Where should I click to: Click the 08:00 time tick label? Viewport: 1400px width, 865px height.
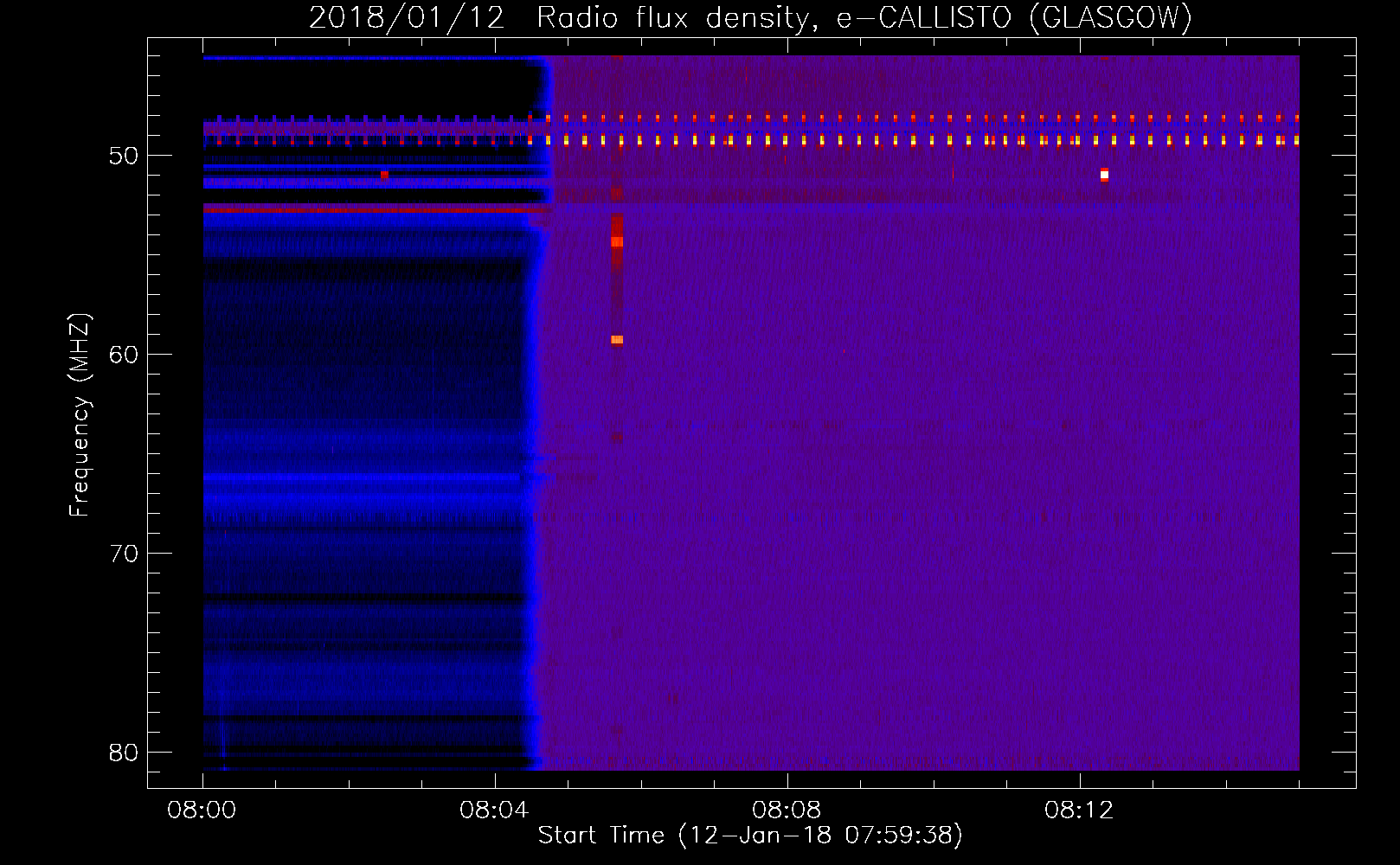point(202,811)
